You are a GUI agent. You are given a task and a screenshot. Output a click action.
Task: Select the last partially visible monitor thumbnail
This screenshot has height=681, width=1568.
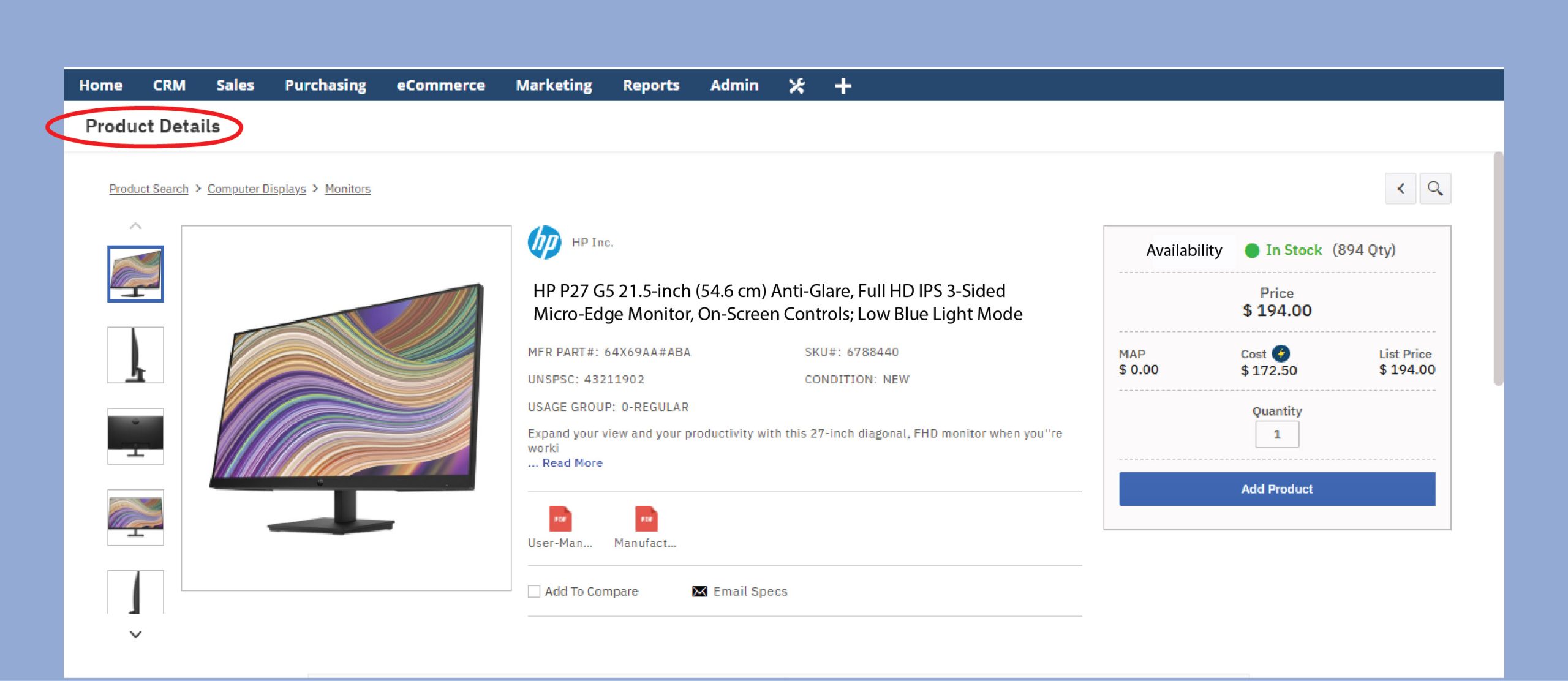[x=135, y=592]
